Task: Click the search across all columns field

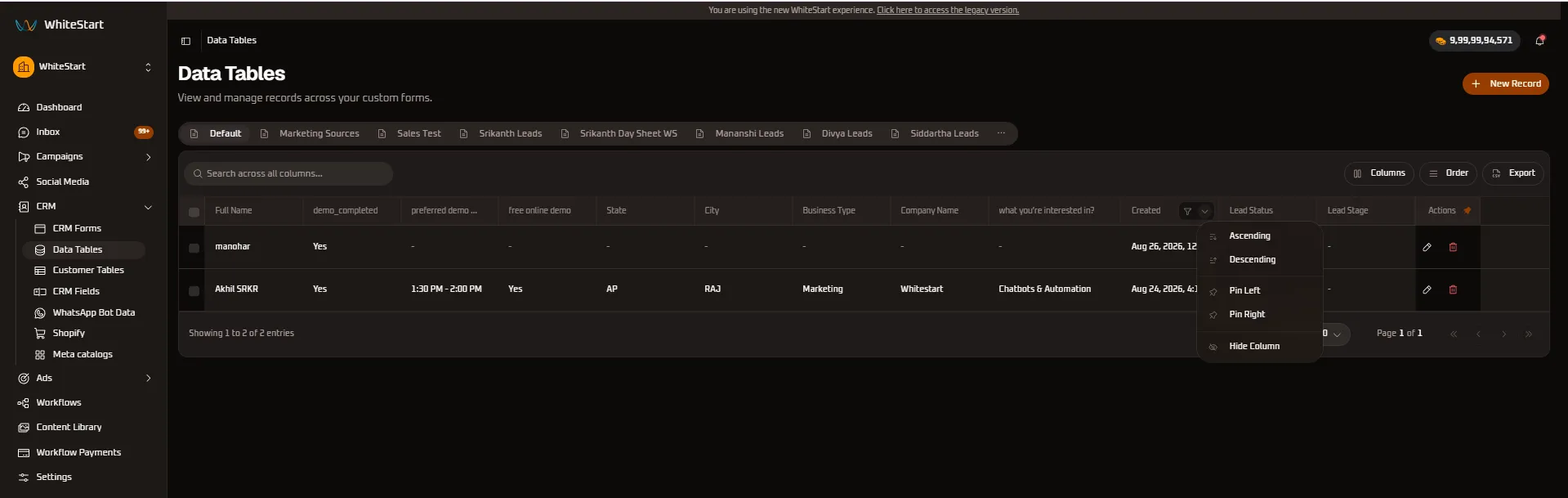Action: (288, 173)
